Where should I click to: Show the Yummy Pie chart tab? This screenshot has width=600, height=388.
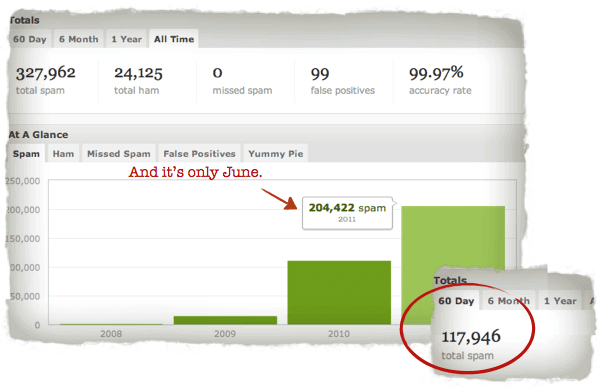276,153
